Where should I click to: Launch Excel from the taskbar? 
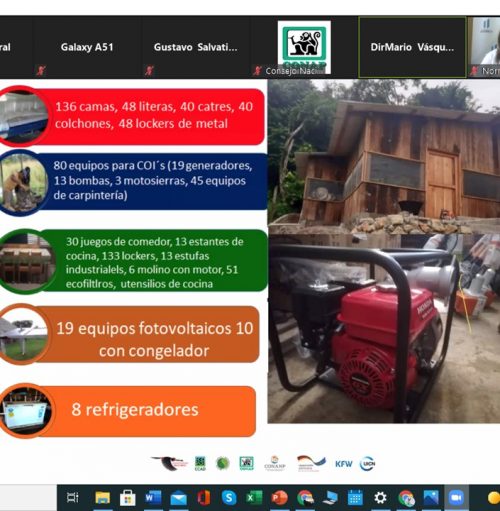pos(254,498)
